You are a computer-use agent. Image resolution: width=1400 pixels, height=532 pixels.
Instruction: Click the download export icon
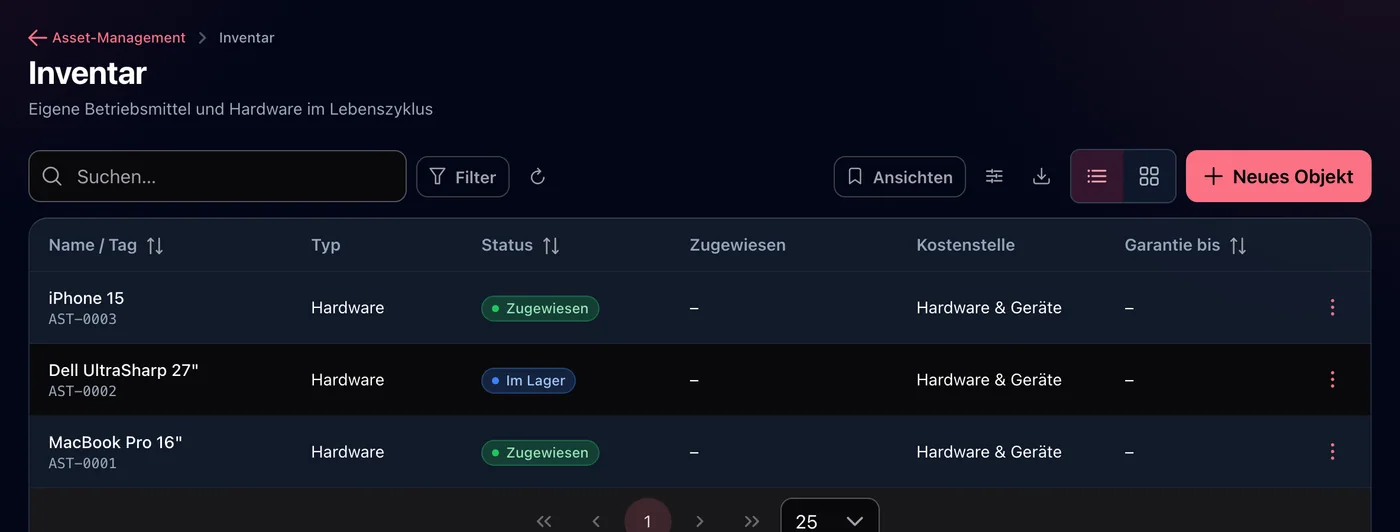(1041, 176)
